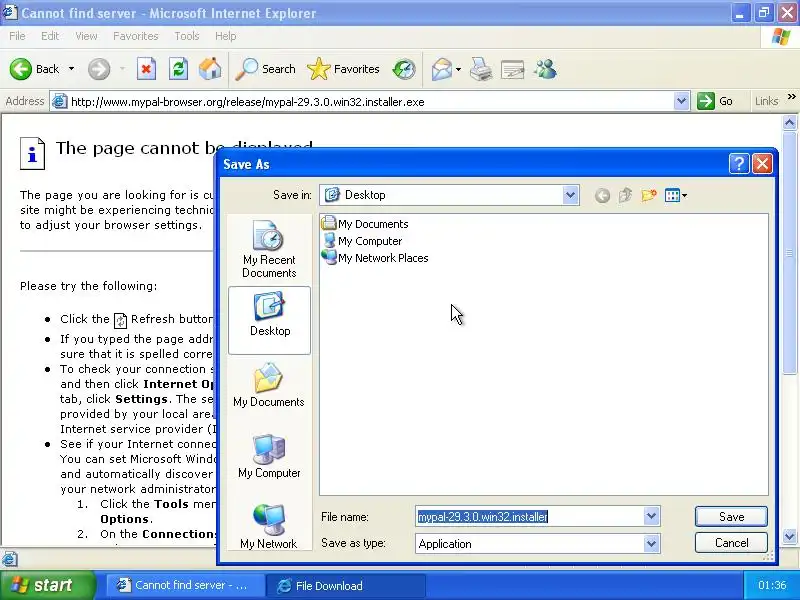Screen dimensions: 800x600
Task: Click the page scrollbar down arrow
Action: coord(789,536)
